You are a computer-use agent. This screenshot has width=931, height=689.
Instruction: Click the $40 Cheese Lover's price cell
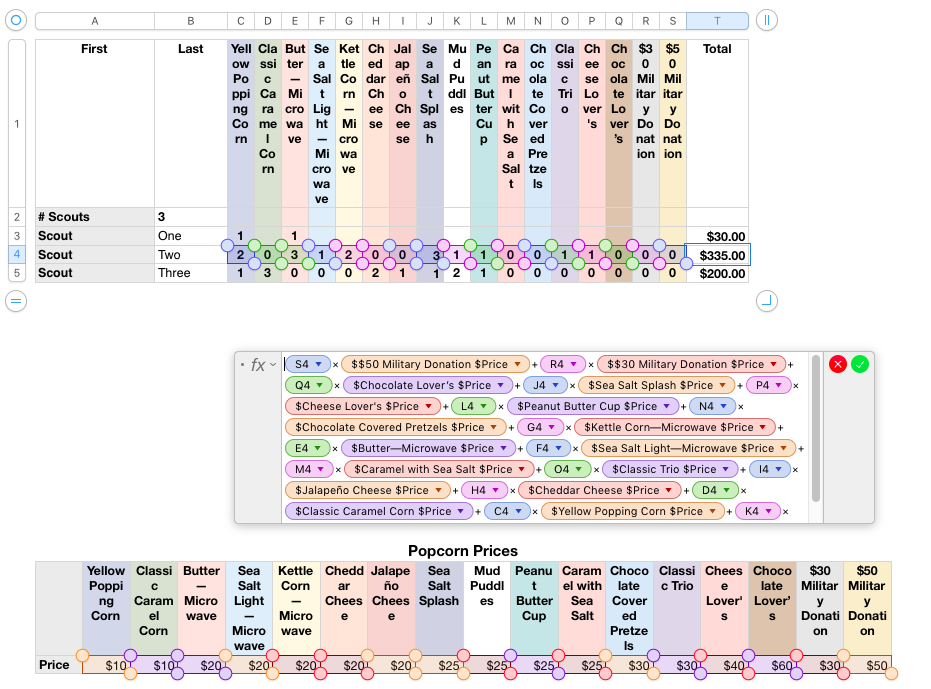click(724, 665)
